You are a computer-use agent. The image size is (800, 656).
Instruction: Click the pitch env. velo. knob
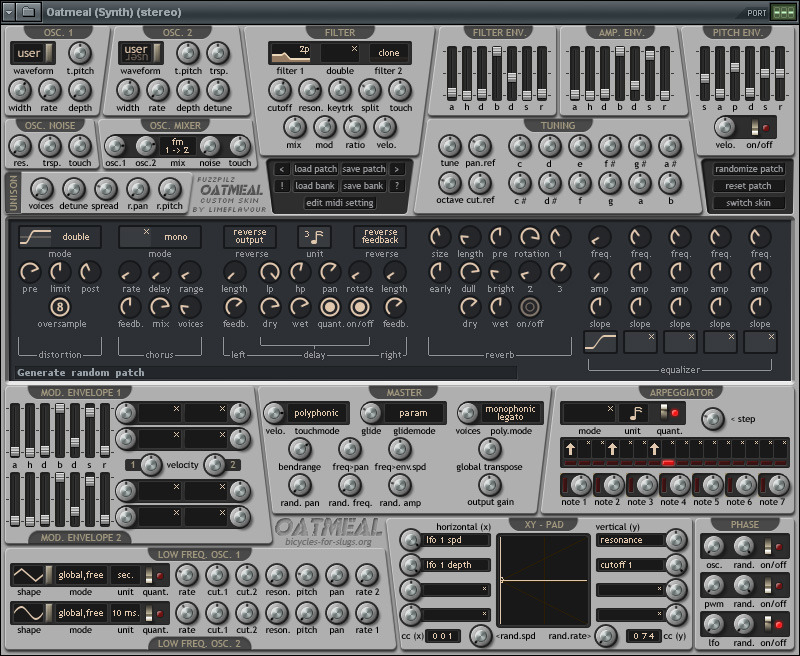coord(724,128)
